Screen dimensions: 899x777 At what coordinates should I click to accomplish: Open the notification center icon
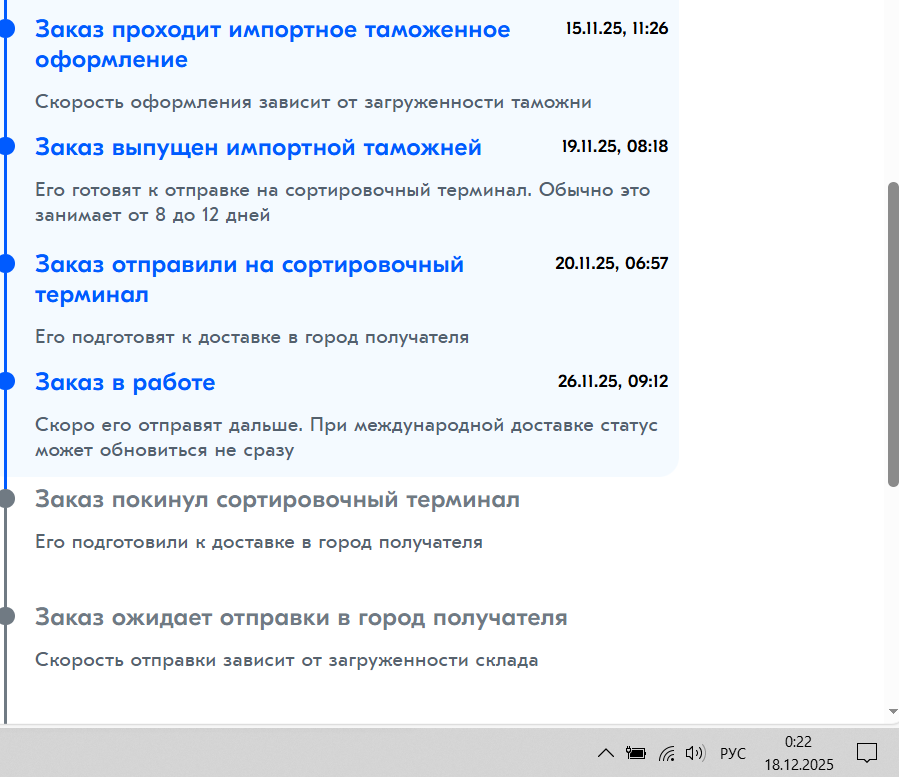coord(867,753)
